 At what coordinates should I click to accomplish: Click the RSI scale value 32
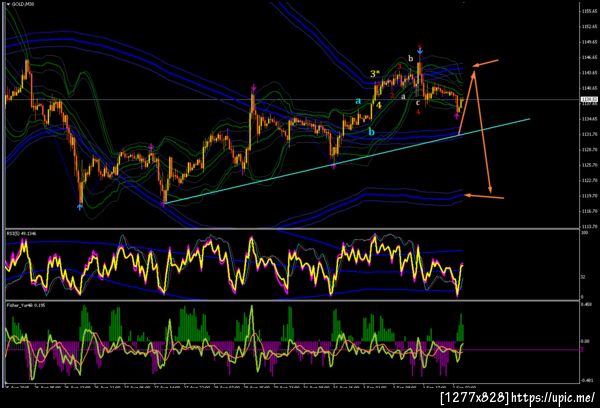(584, 277)
